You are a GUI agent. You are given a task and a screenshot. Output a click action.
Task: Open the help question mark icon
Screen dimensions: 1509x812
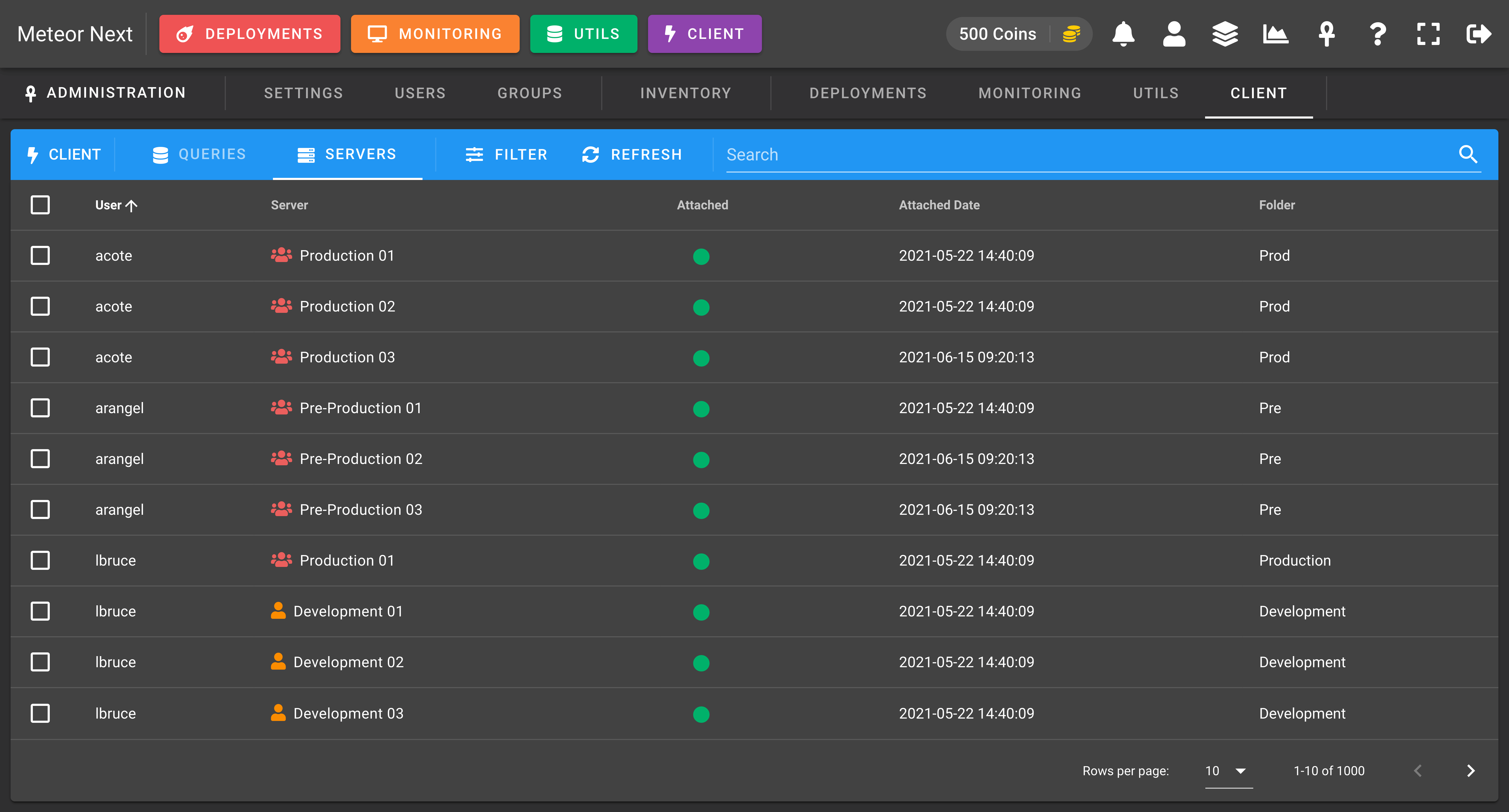1377,34
